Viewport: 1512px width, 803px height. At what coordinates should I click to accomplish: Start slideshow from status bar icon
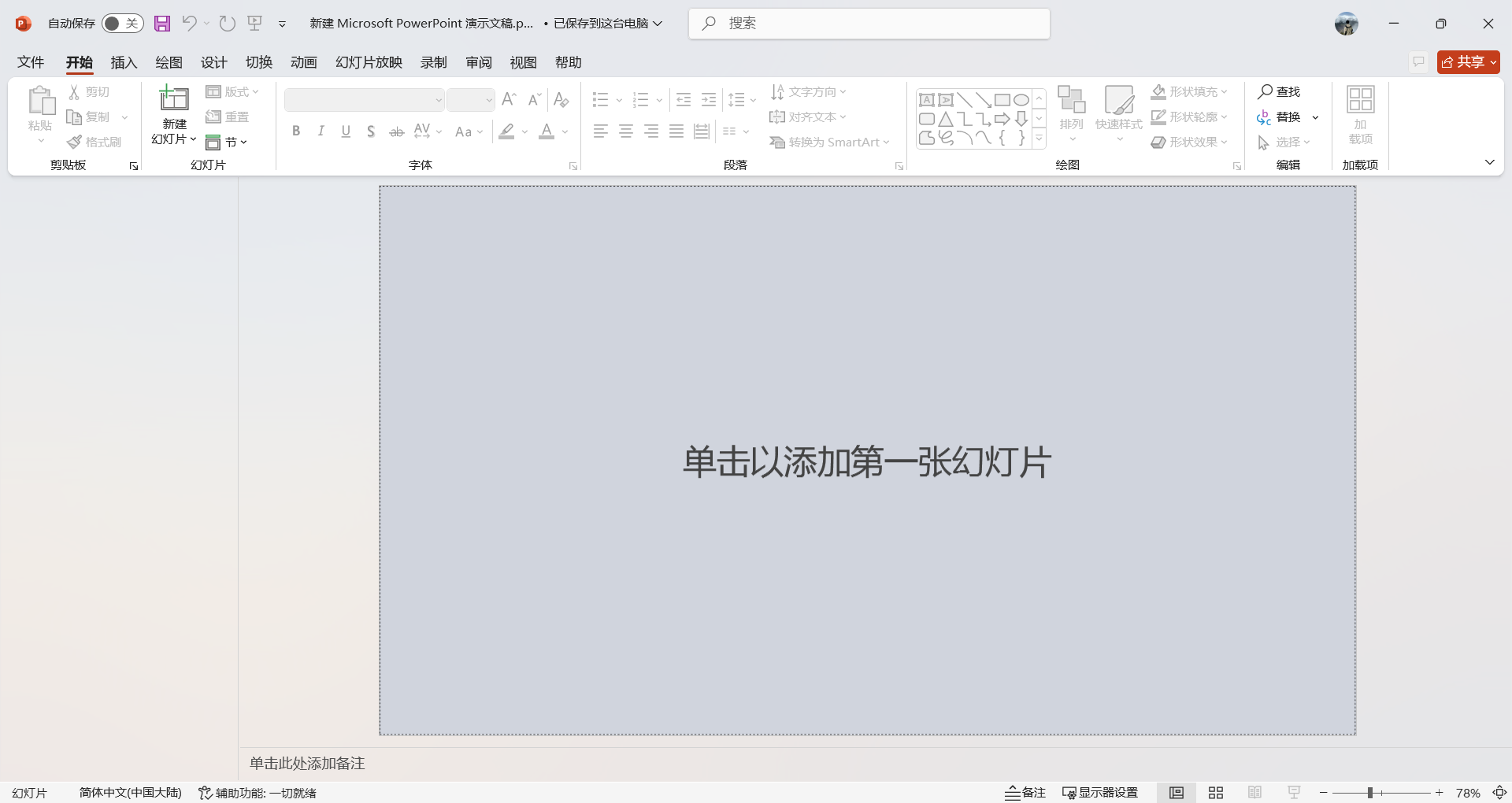[x=1294, y=793]
